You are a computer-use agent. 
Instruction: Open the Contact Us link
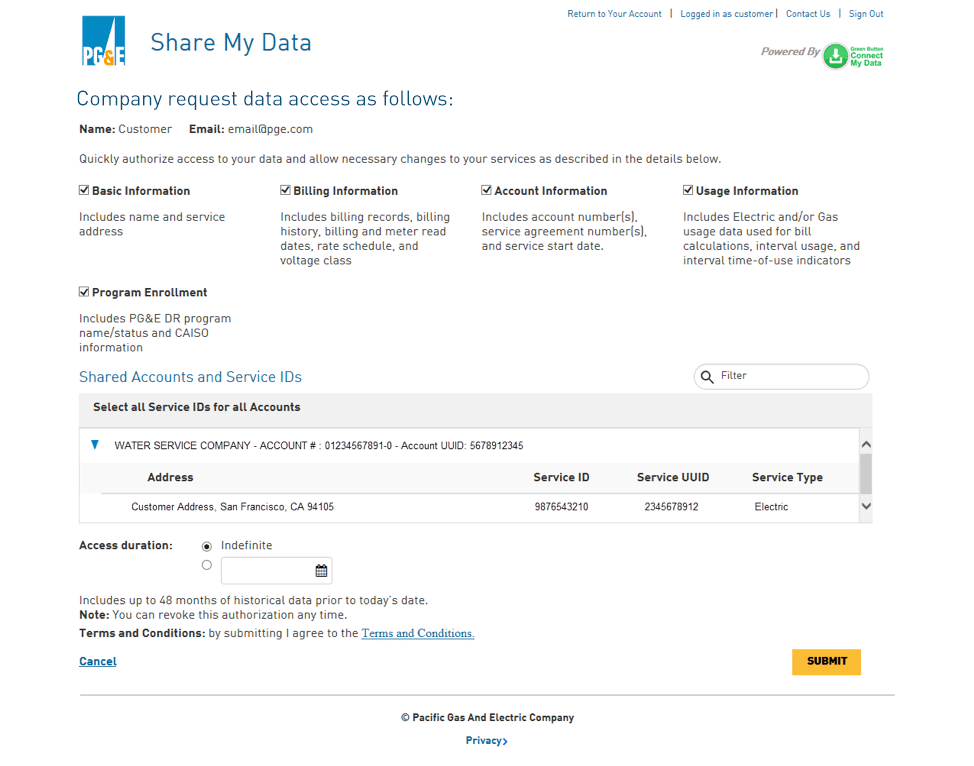click(808, 14)
